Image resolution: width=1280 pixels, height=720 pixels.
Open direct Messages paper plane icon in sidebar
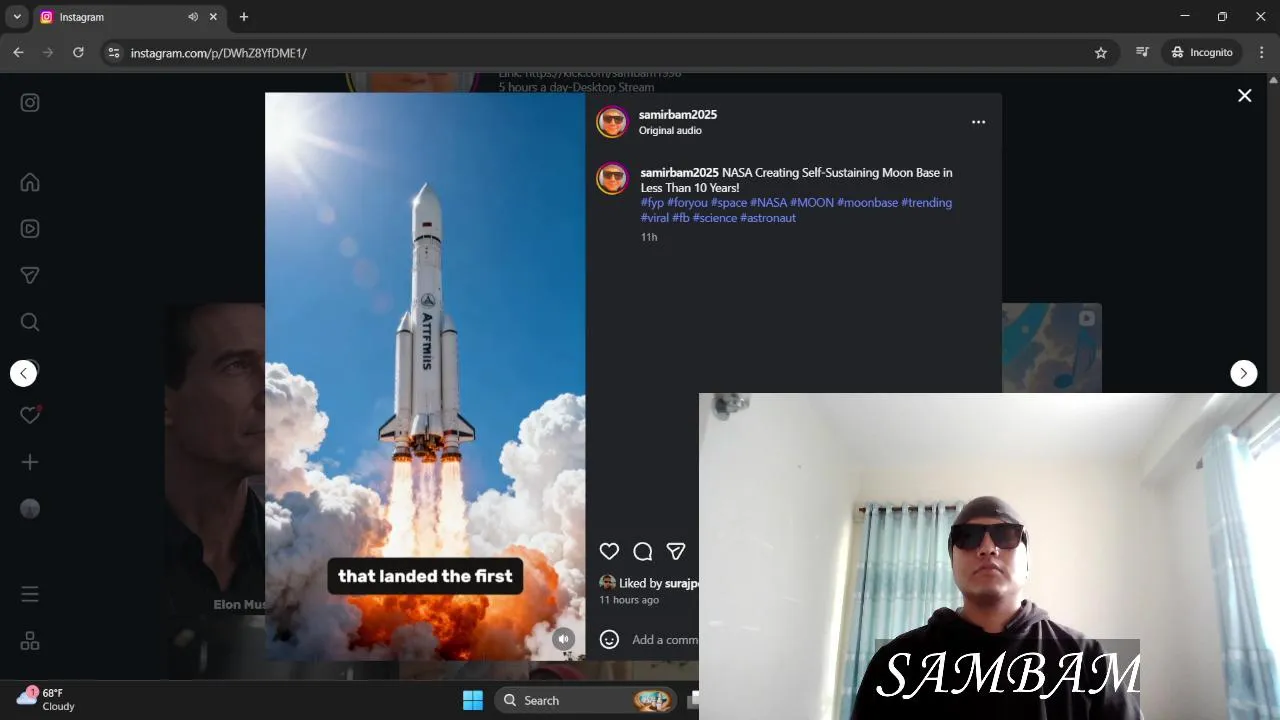[x=30, y=275]
